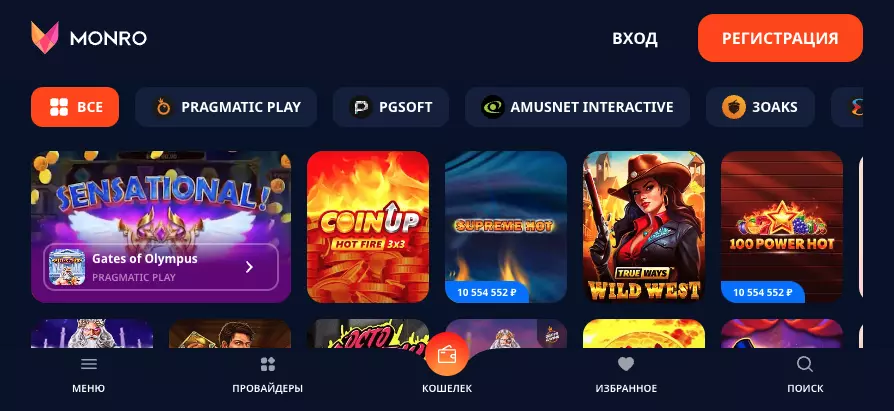Image resolution: width=894 pixels, height=411 pixels.
Task: Open the Coin Up Hot Fire game
Action: [368, 227]
